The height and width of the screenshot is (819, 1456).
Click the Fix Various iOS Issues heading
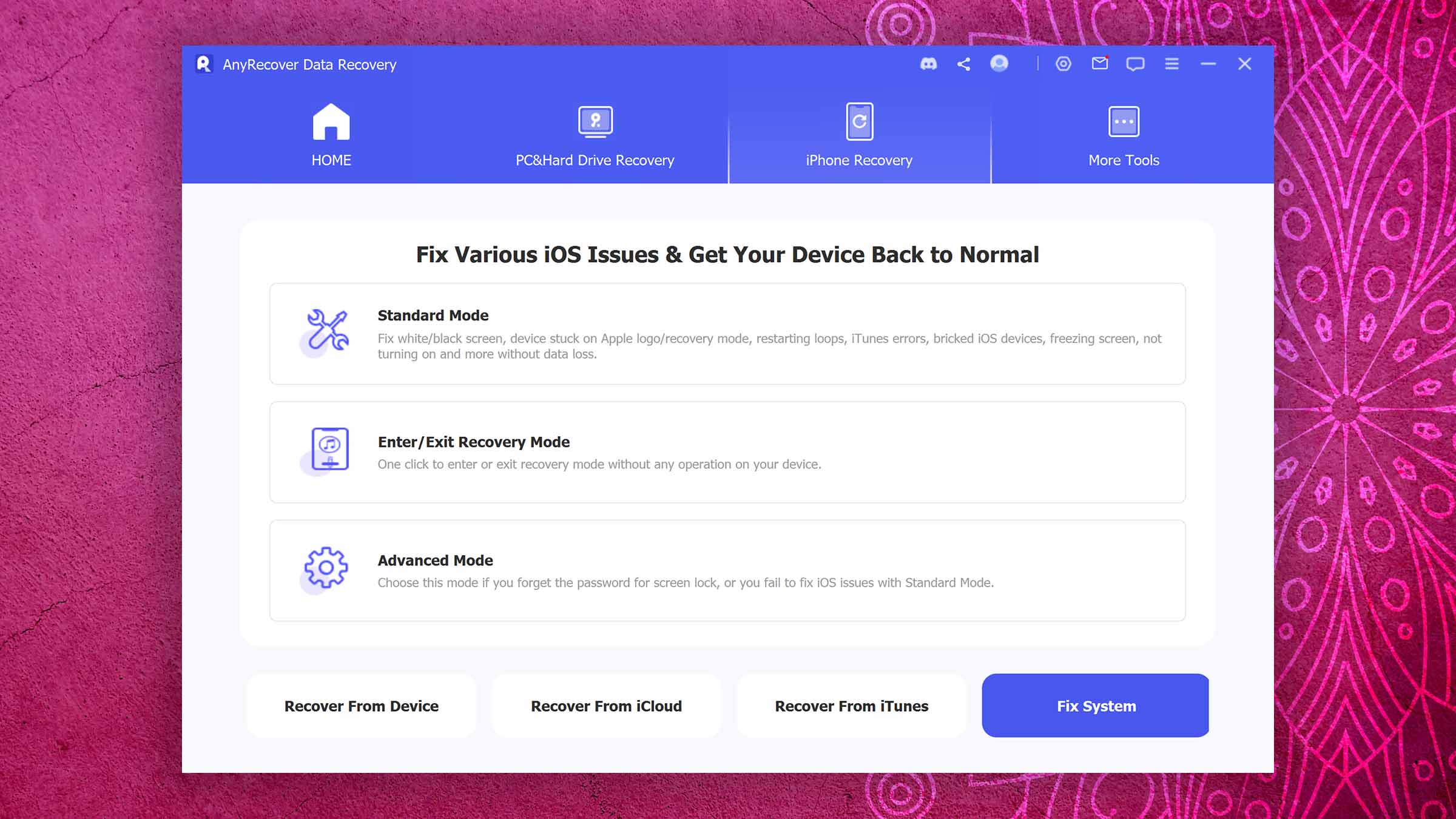coord(727,255)
